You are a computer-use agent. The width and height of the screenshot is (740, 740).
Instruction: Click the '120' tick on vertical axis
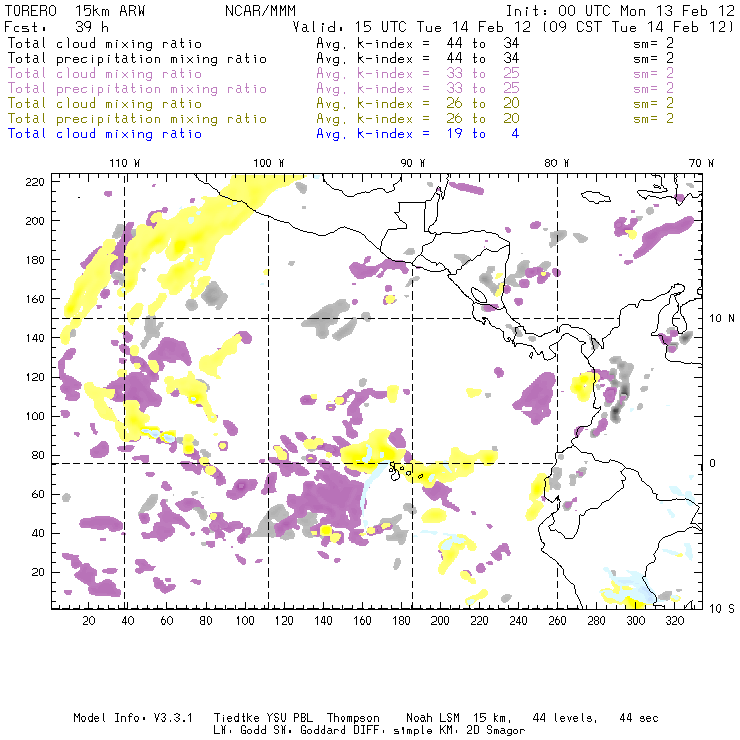pos(35,377)
